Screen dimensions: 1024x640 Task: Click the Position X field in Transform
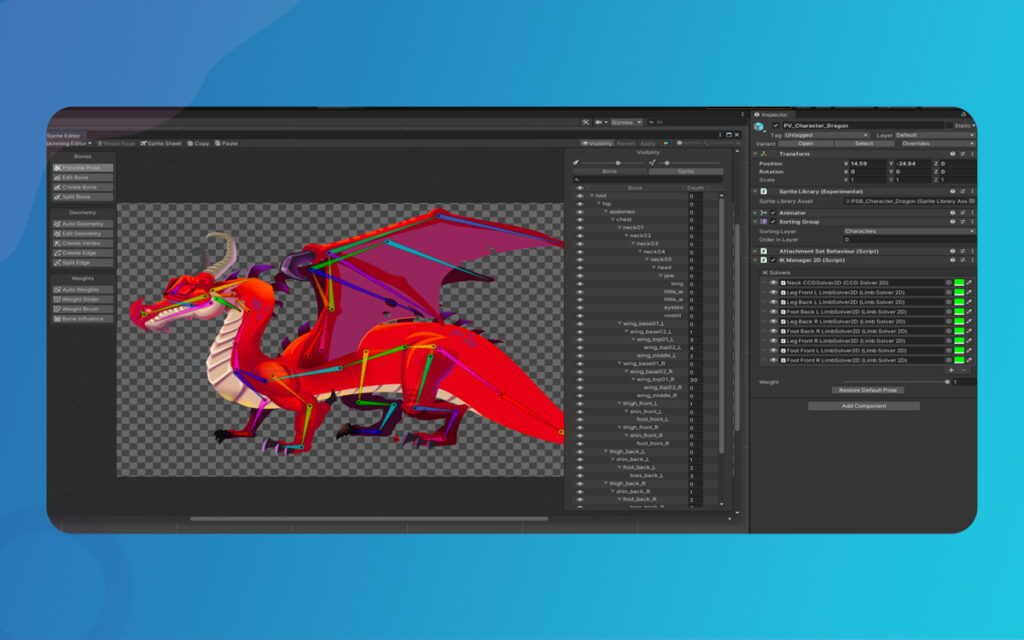(868, 163)
